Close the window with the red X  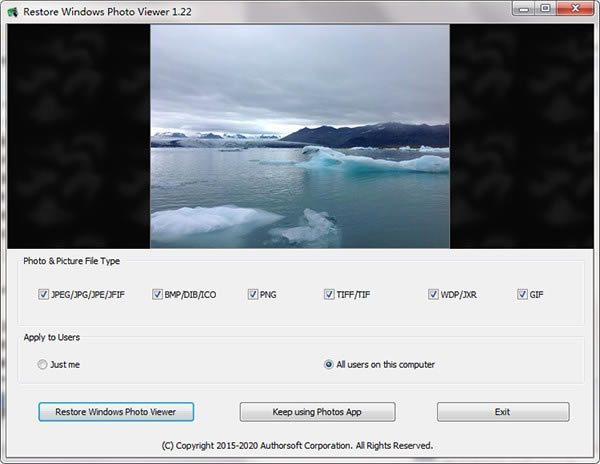point(575,8)
